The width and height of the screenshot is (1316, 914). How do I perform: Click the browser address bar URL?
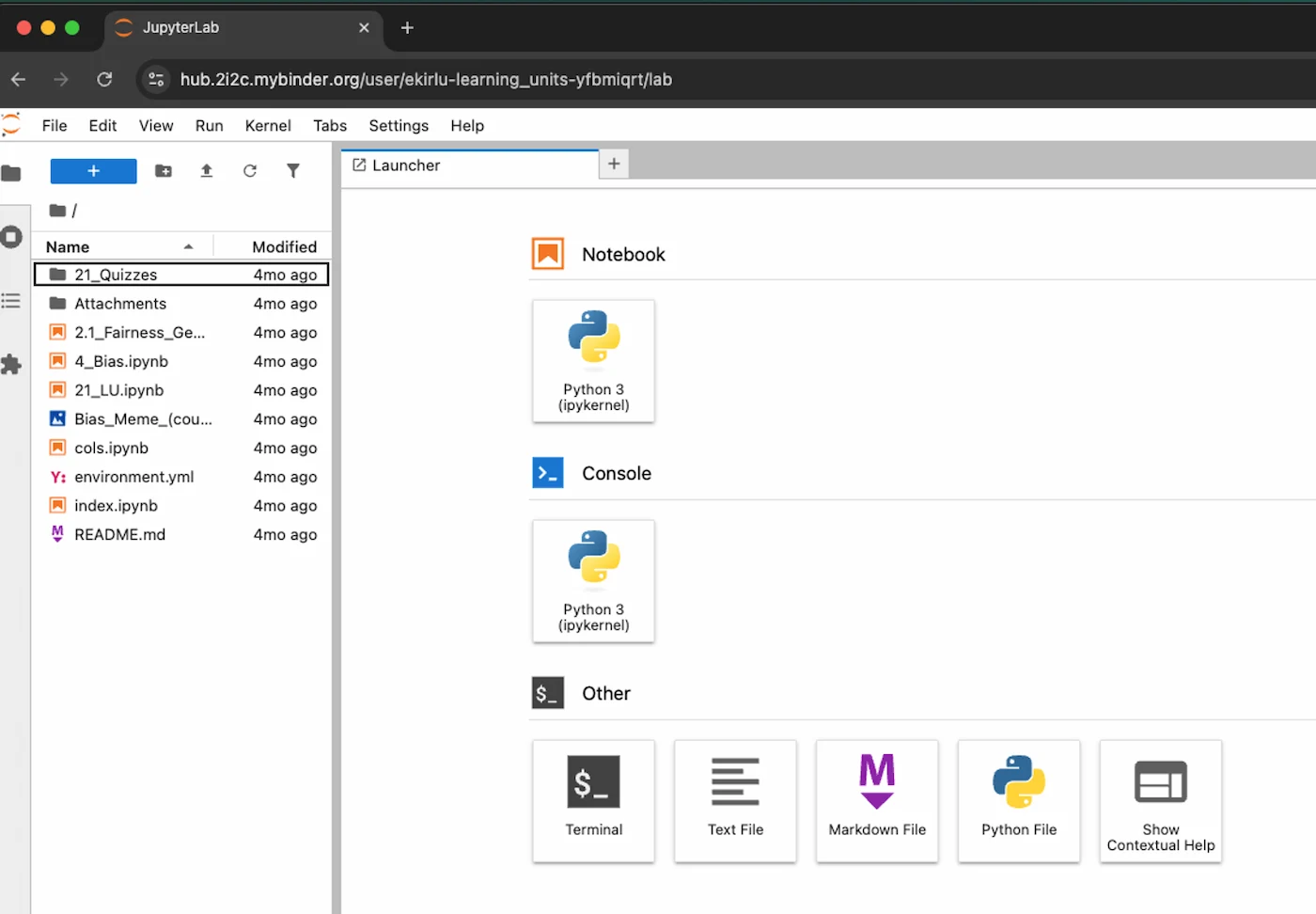point(426,80)
